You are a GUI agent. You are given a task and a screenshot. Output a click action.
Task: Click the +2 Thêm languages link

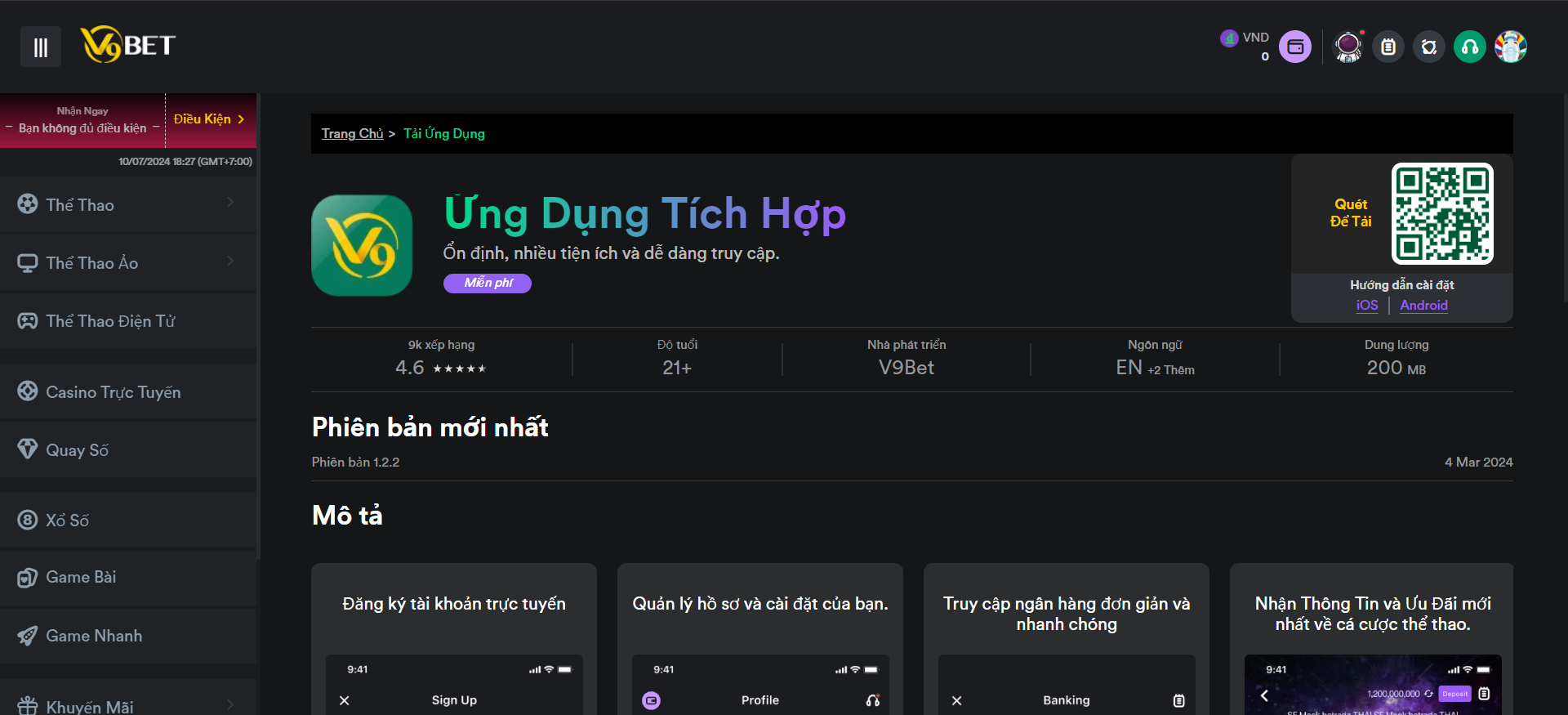tap(1171, 370)
